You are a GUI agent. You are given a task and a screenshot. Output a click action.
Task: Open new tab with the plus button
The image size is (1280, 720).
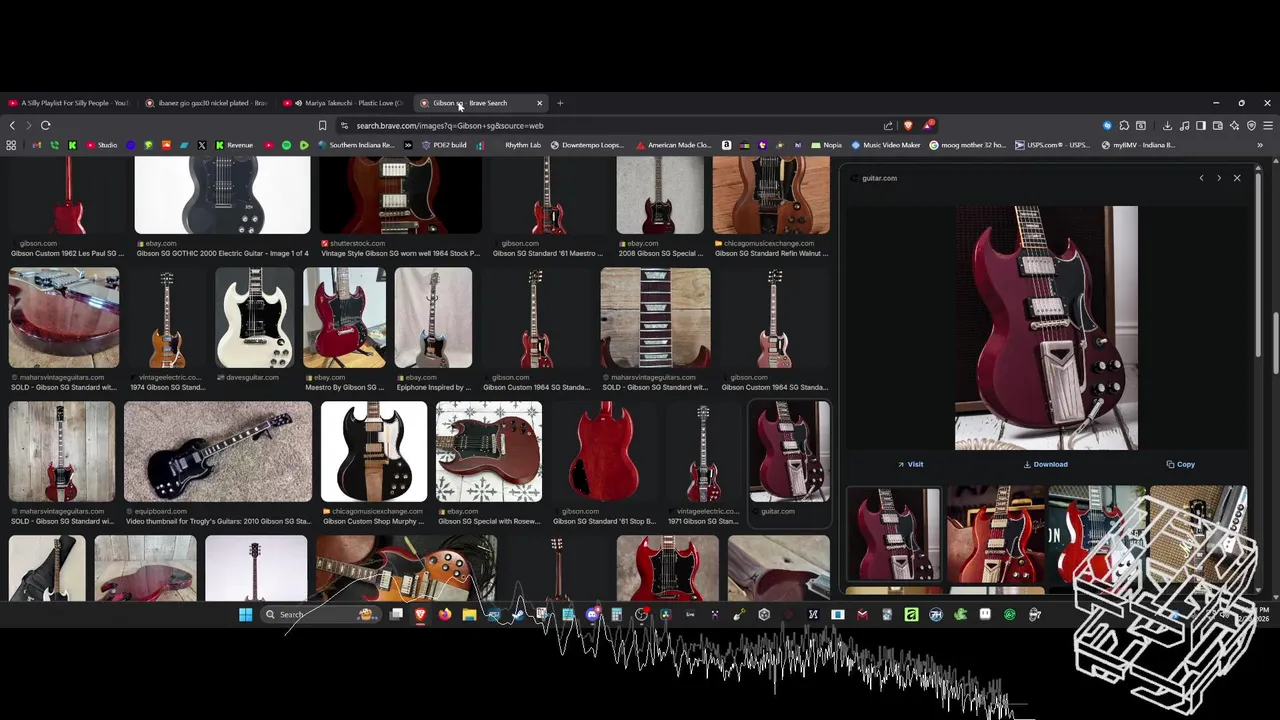[x=560, y=103]
